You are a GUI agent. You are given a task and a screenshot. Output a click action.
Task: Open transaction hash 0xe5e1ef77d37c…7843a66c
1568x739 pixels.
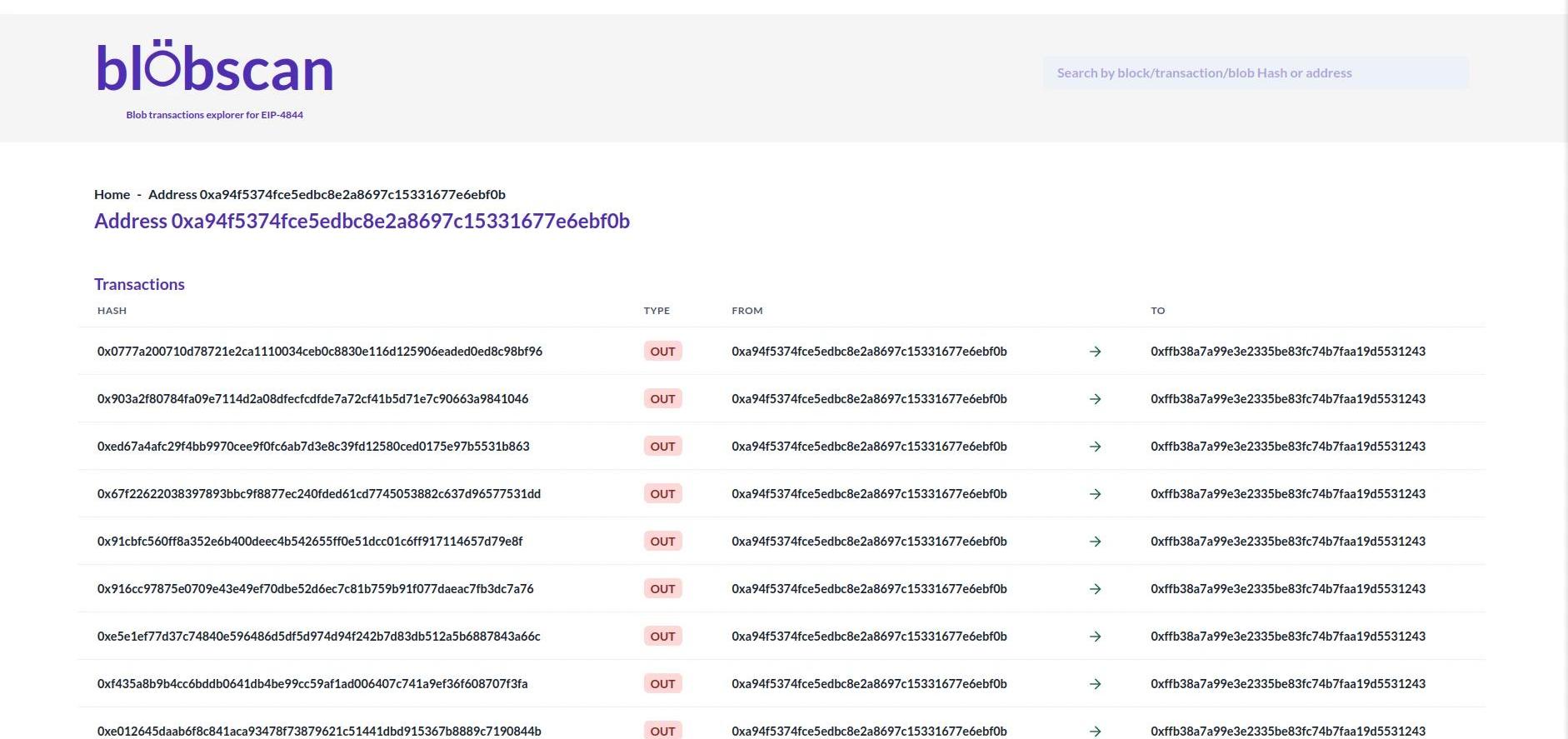point(319,637)
